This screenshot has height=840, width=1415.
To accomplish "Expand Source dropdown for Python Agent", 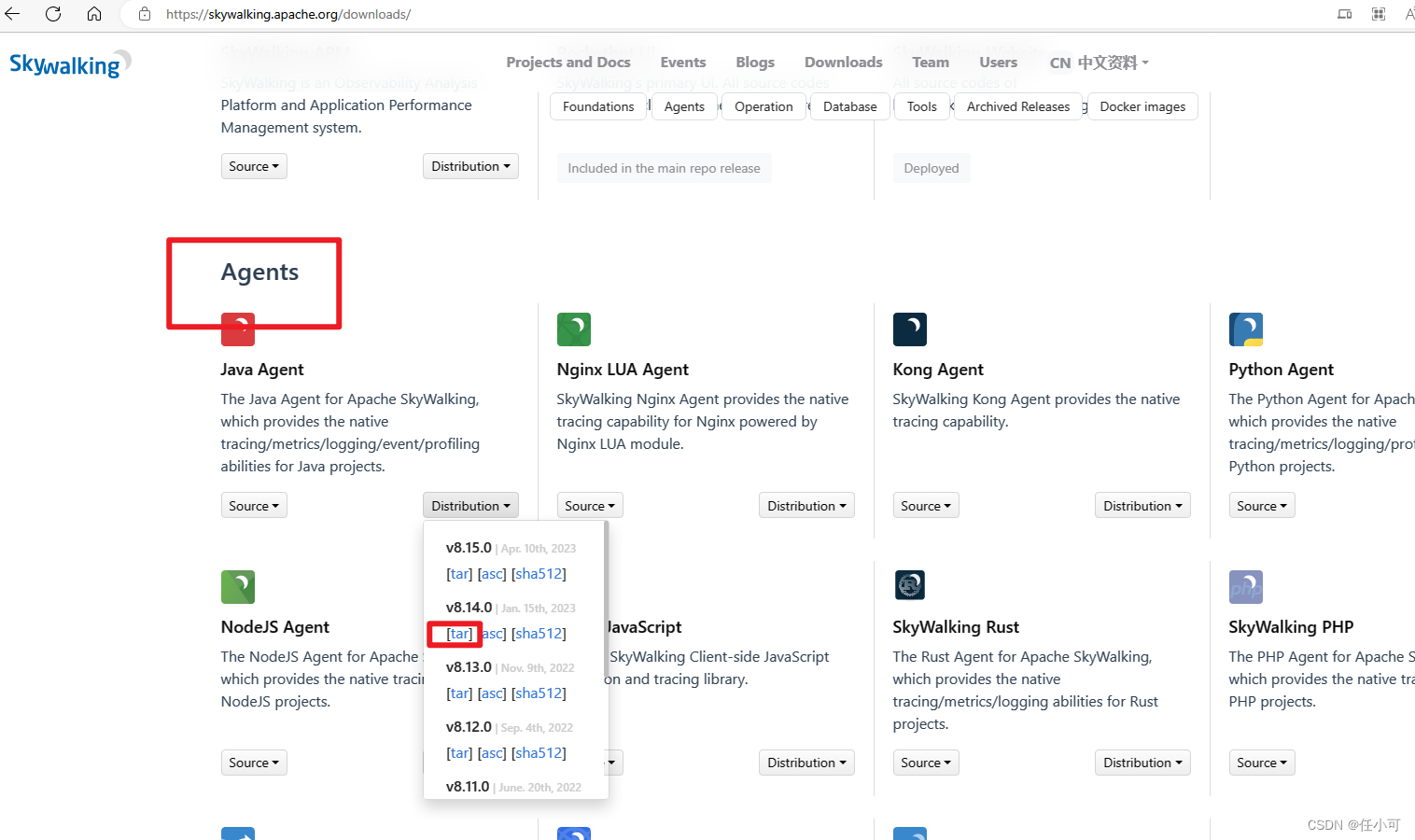I will click(x=1262, y=506).
